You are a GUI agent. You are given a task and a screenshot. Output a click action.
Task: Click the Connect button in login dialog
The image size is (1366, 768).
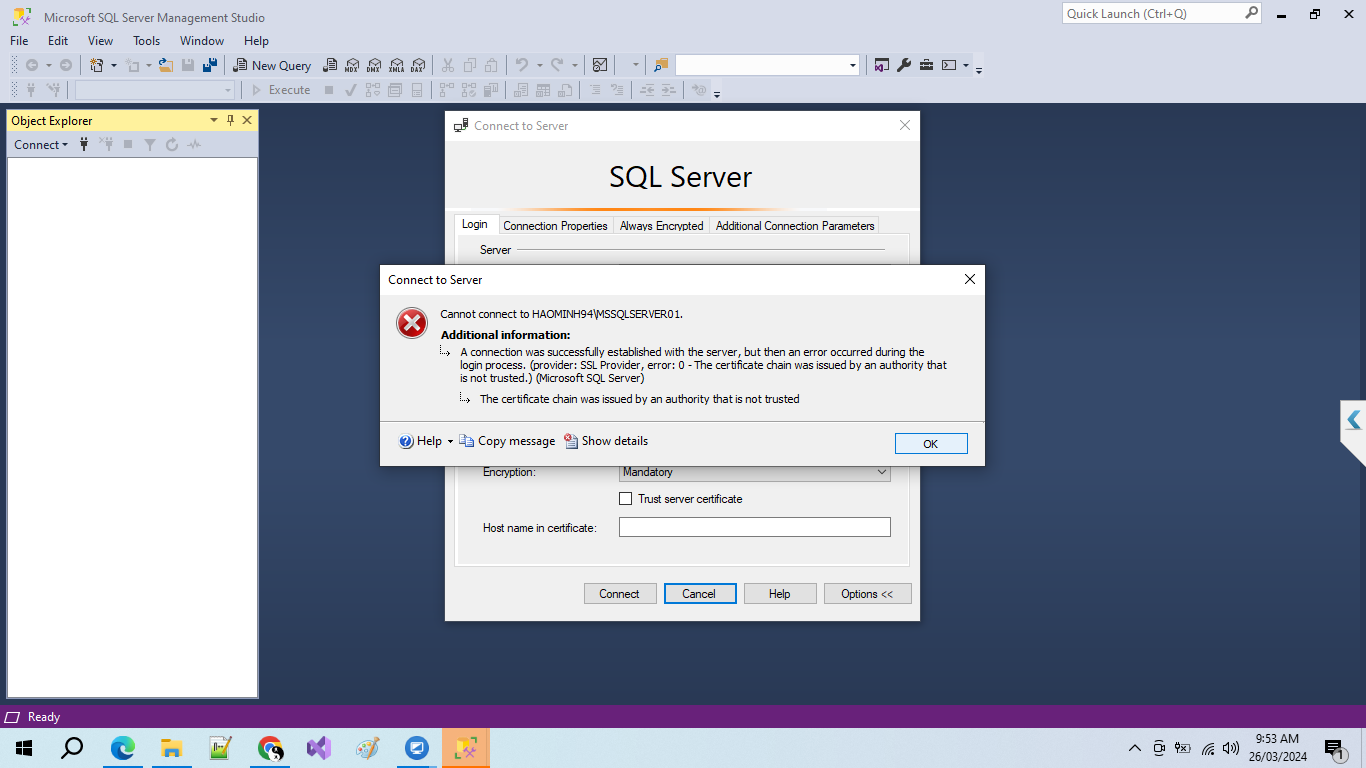point(620,594)
